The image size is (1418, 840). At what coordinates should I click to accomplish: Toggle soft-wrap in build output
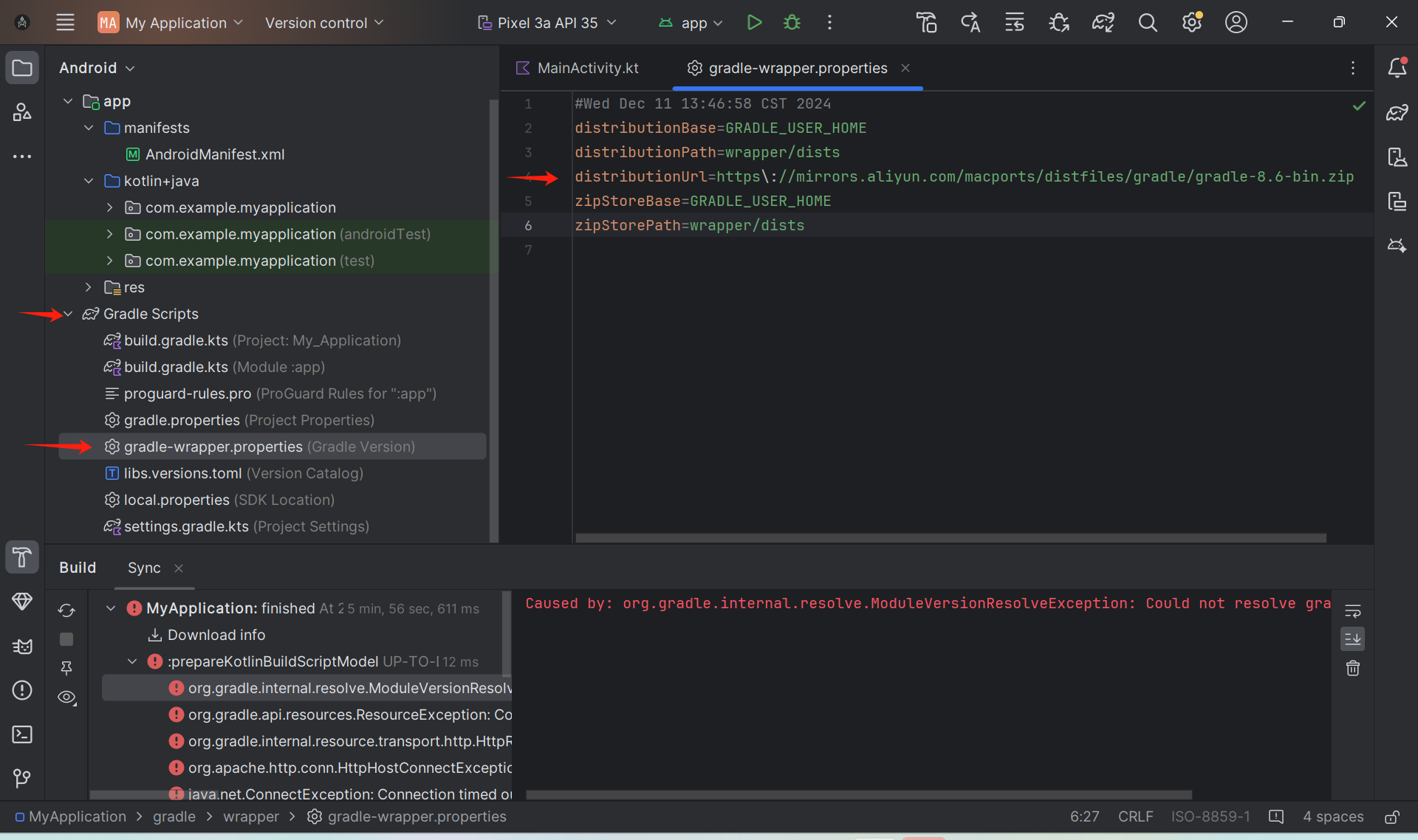click(1352, 611)
